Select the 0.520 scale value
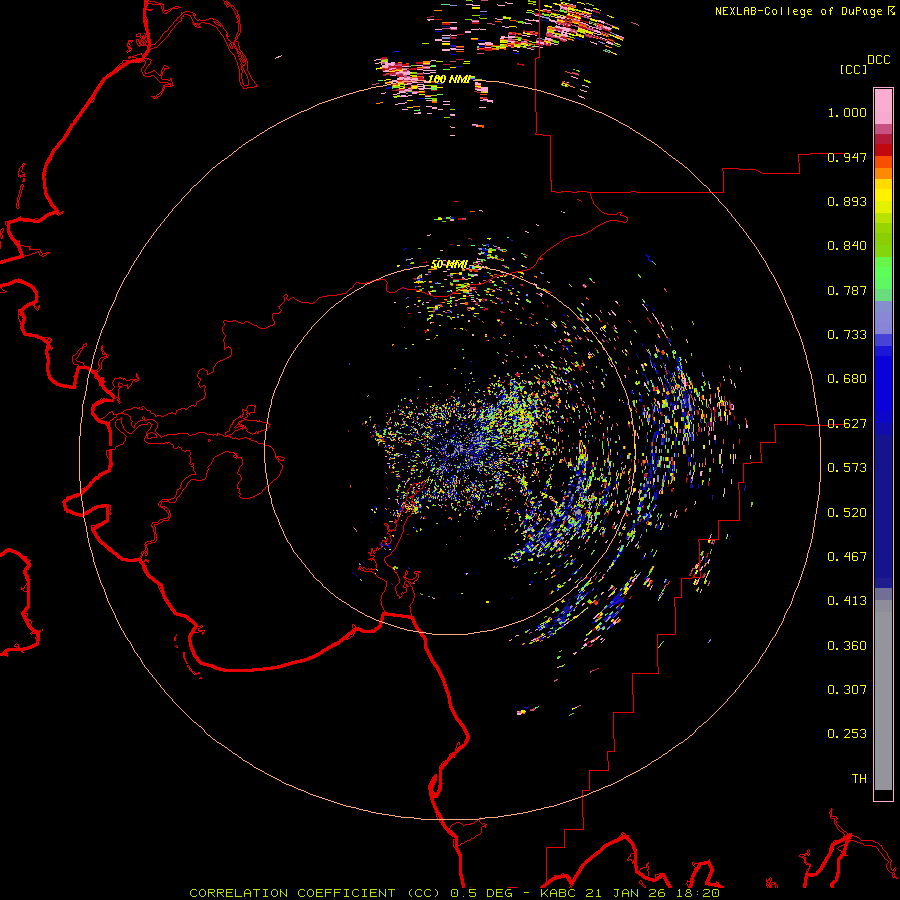 [x=847, y=513]
